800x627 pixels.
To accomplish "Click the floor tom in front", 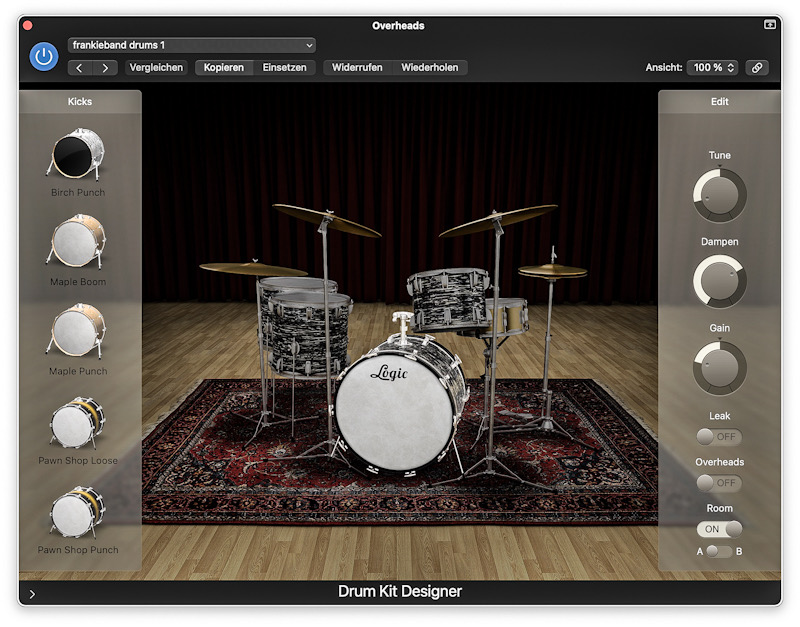I will point(309,334).
